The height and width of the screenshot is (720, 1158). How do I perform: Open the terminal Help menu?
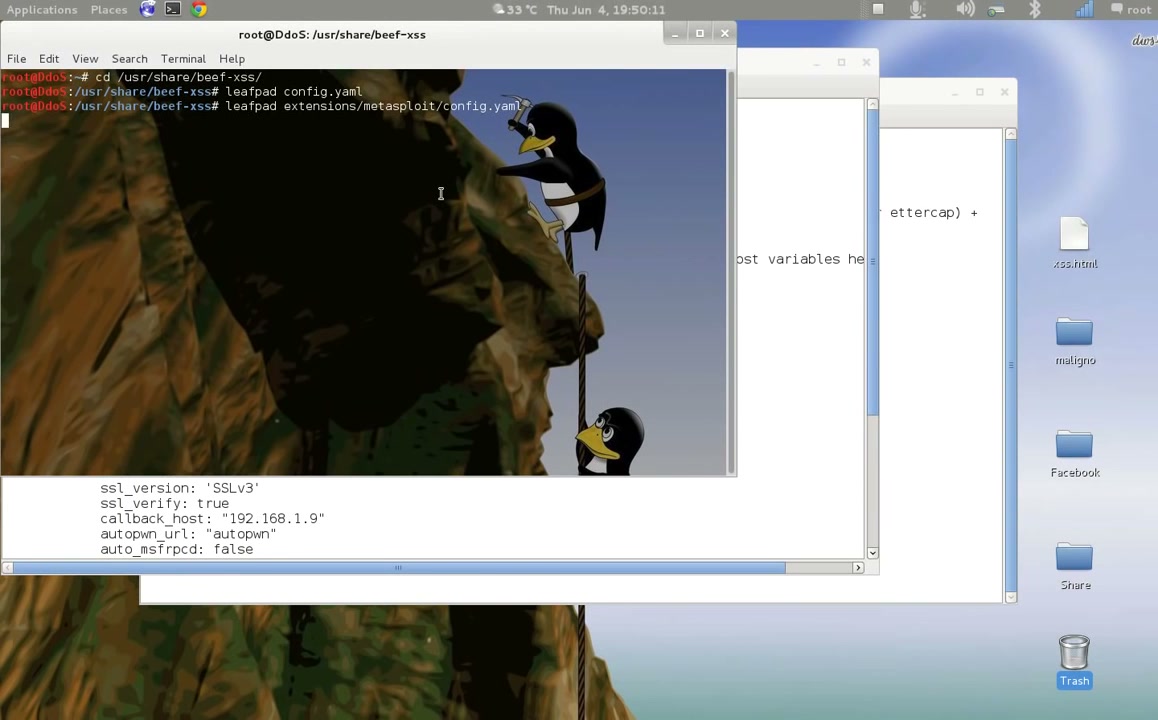(232, 58)
